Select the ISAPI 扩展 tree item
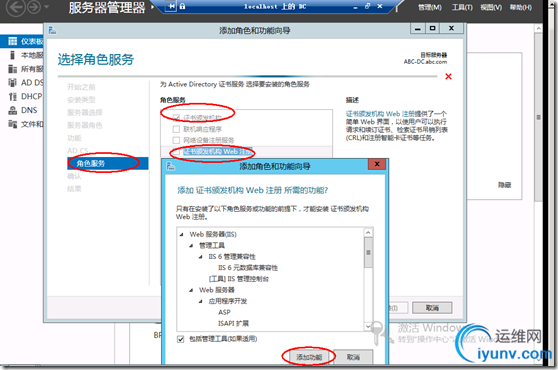 click(233, 323)
